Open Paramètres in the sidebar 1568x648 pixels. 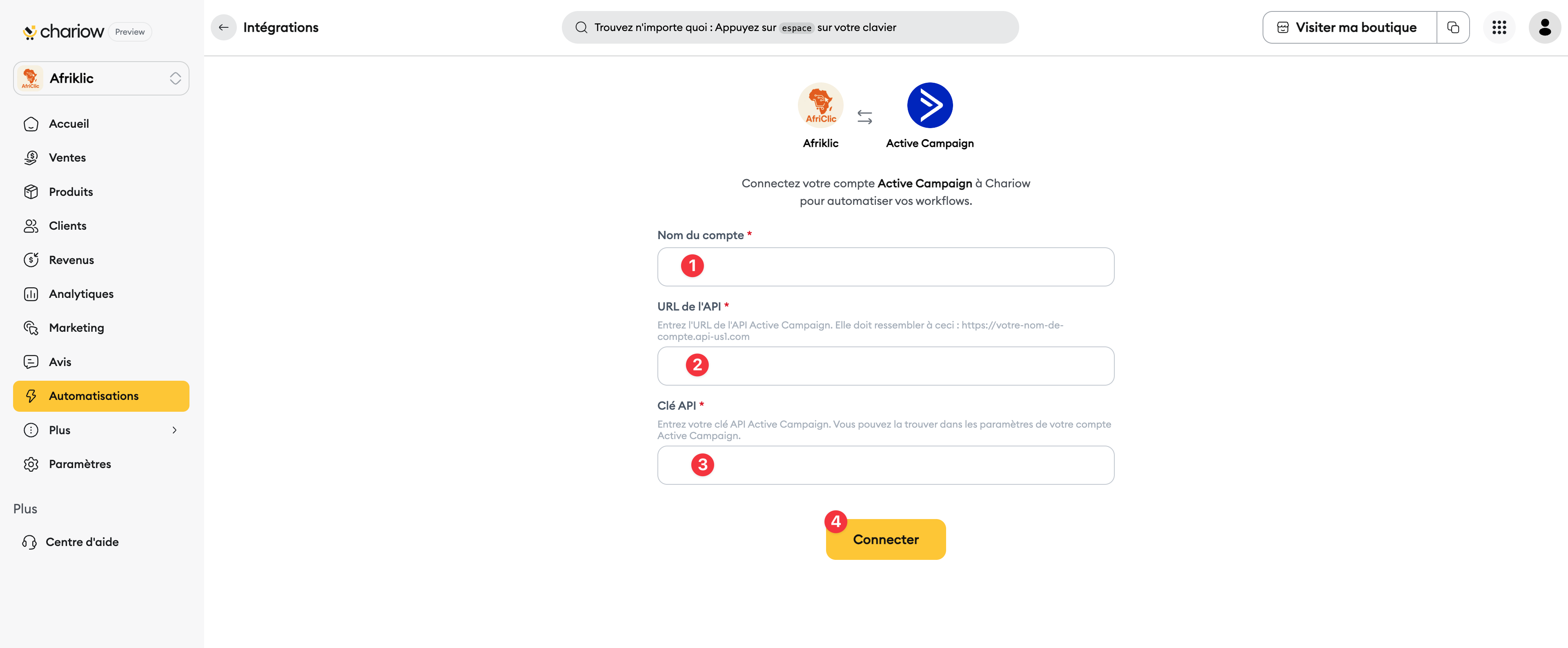[101, 464]
